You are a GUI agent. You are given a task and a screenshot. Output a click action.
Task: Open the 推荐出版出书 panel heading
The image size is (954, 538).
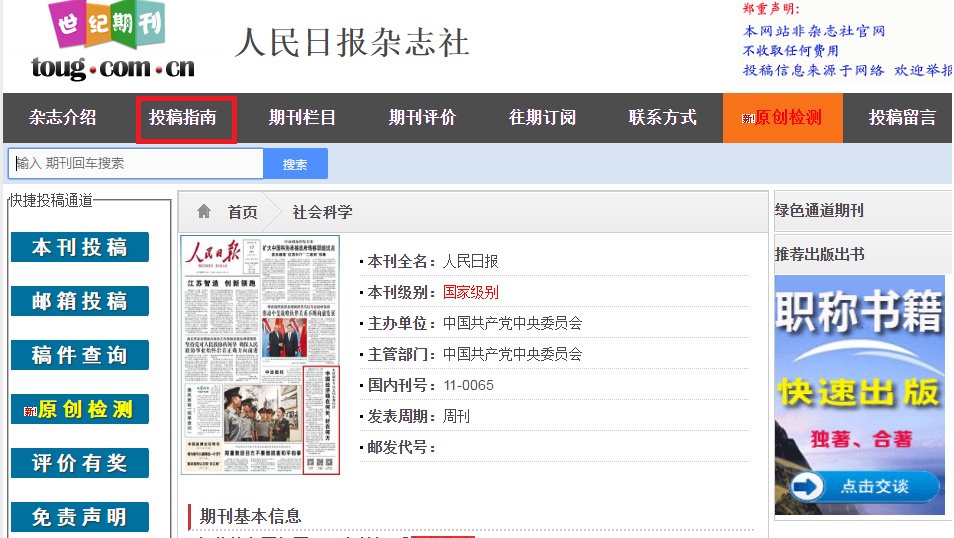pyautogui.click(x=819, y=254)
